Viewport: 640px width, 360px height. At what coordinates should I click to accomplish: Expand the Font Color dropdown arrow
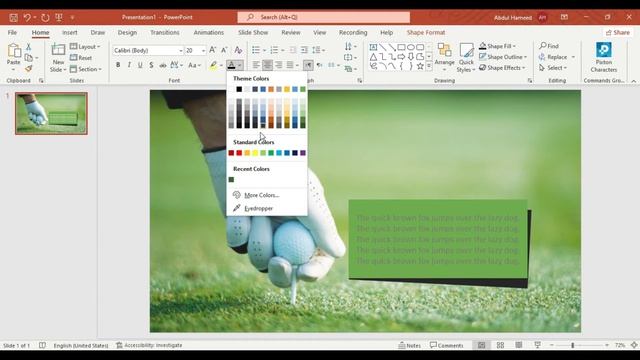(x=240, y=65)
